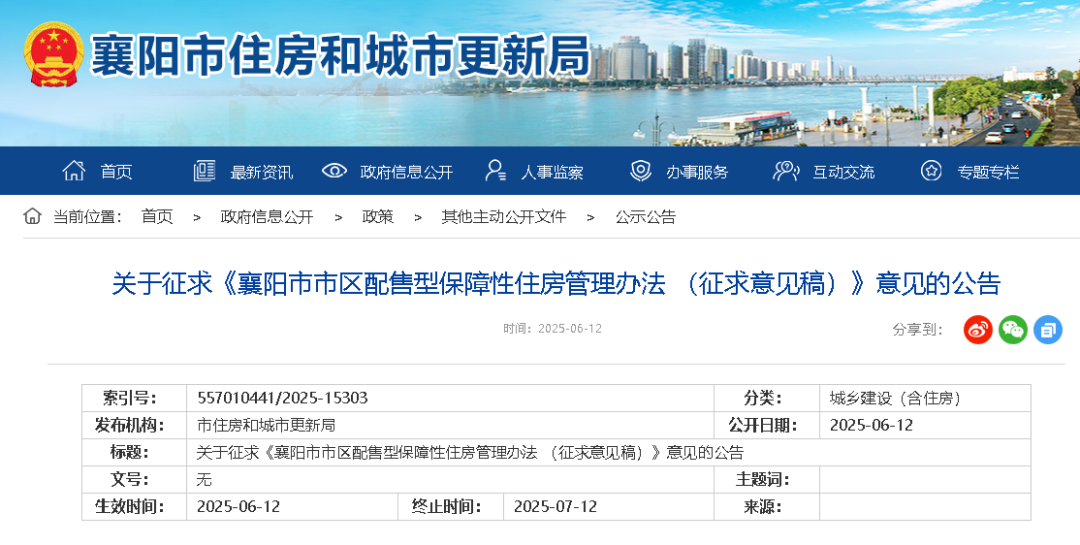Open the 首页 navigation menu item
This screenshot has height=545, width=1080.
116,172
